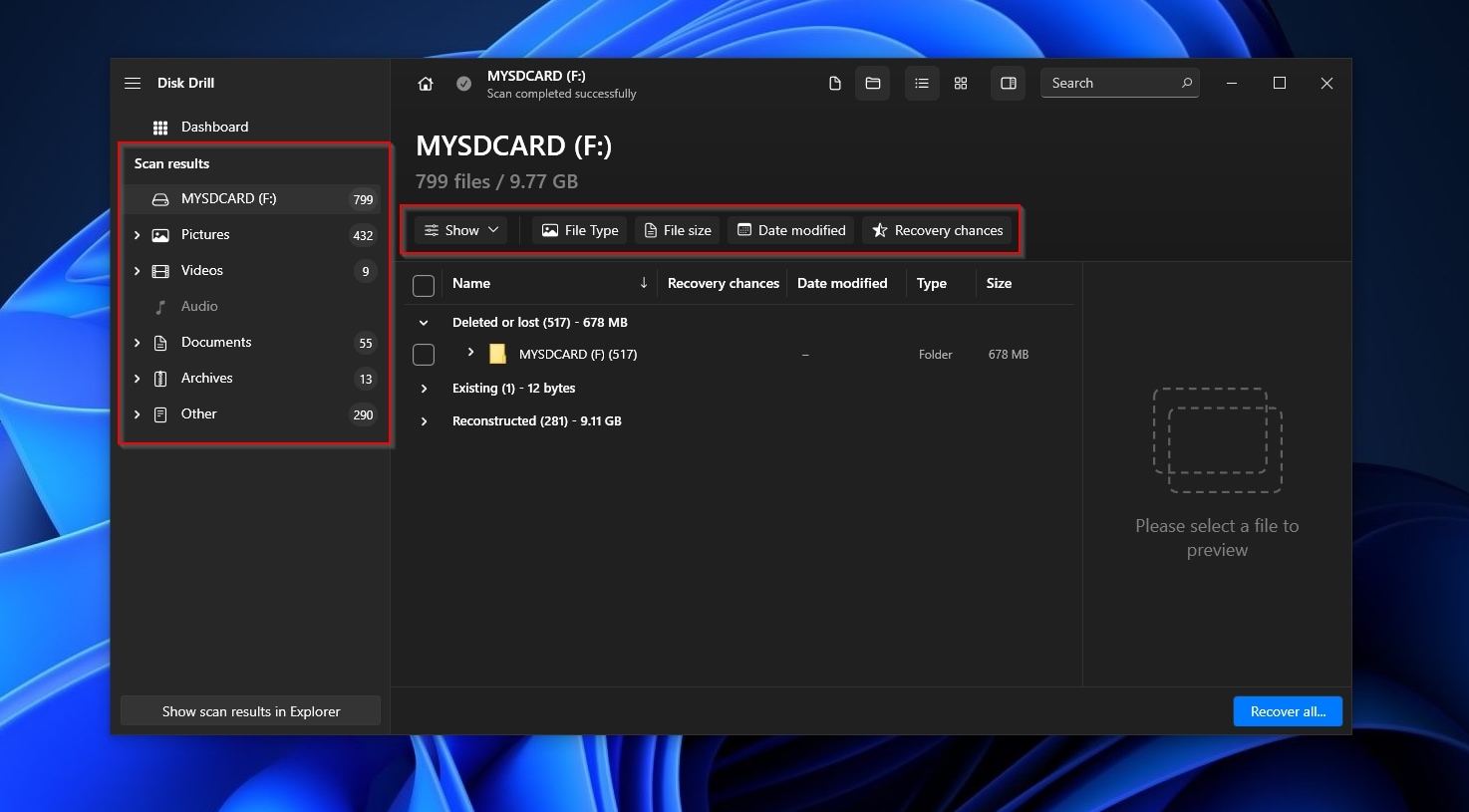Select grid view layout icon

coord(961,84)
